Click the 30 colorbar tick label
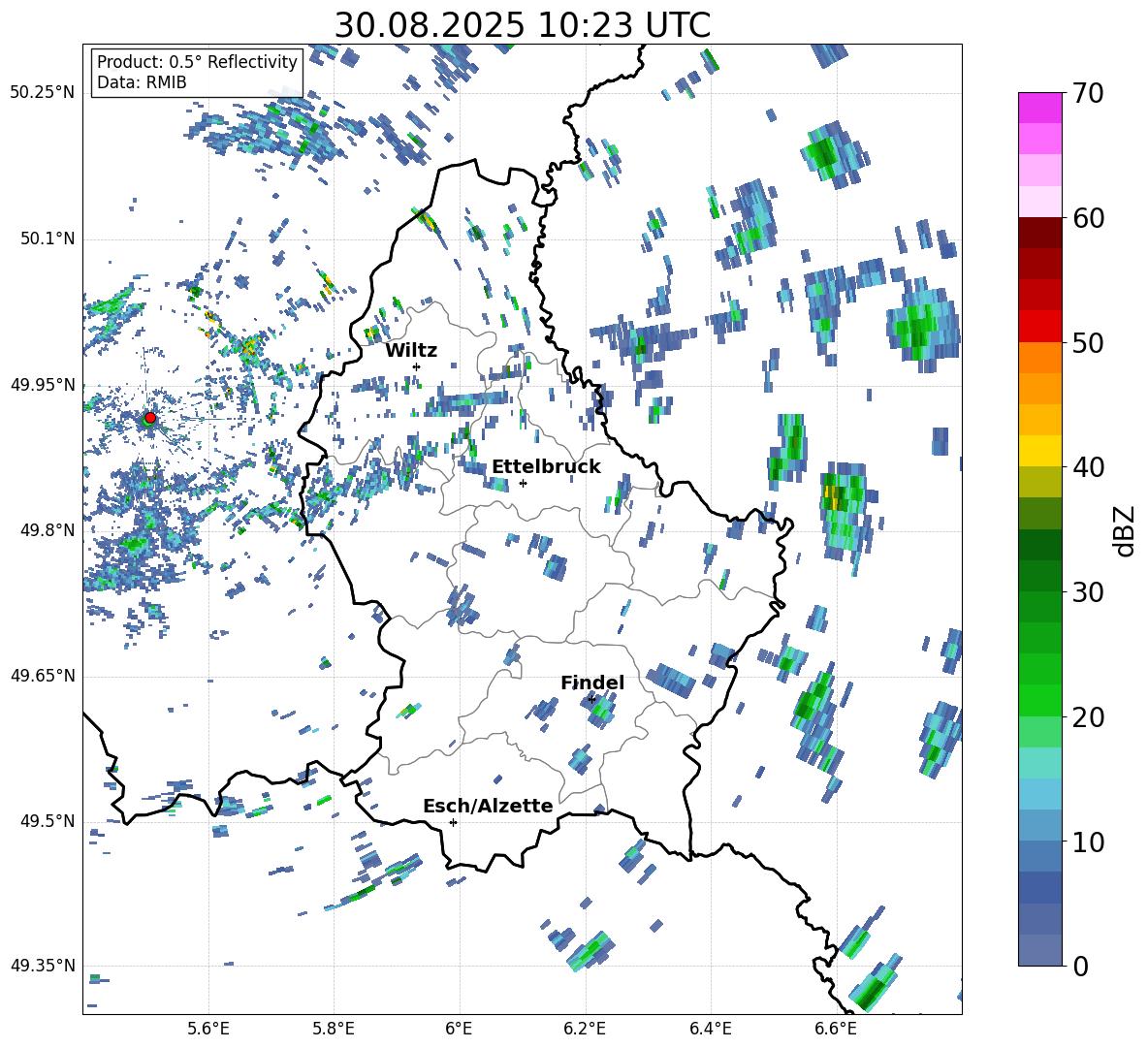 pyautogui.click(x=1088, y=592)
